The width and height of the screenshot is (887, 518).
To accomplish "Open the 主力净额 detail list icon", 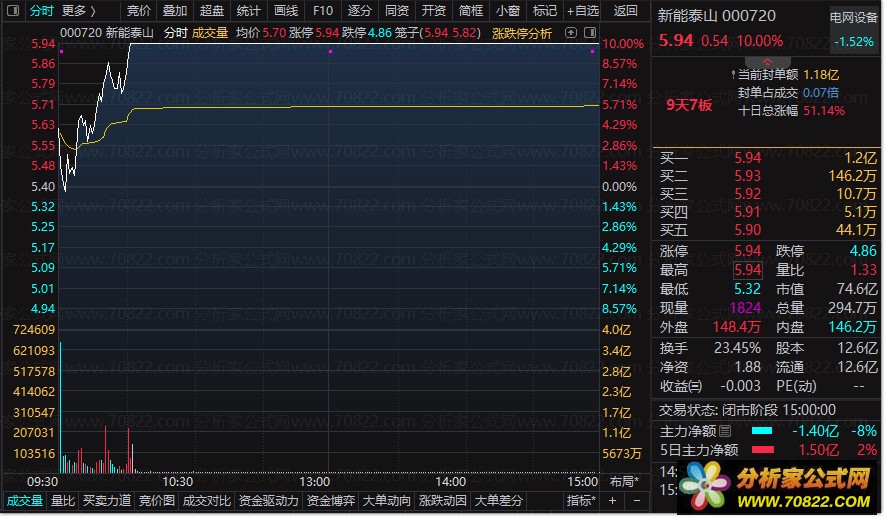I will [x=725, y=432].
